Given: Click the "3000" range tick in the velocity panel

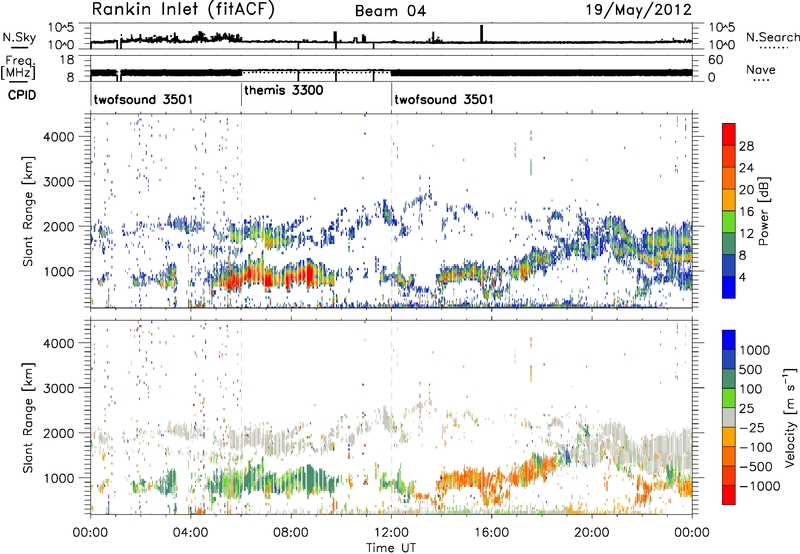Looking at the screenshot, I should (x=59, y=388).
